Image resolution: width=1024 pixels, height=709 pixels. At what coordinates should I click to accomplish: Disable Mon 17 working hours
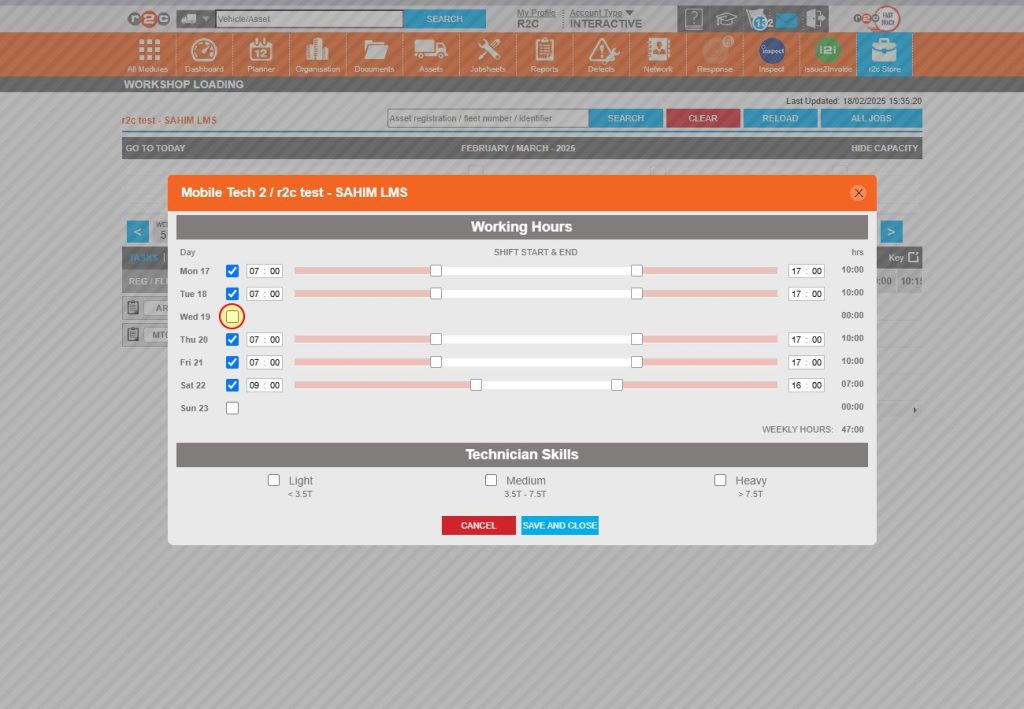tap(232, 270)
